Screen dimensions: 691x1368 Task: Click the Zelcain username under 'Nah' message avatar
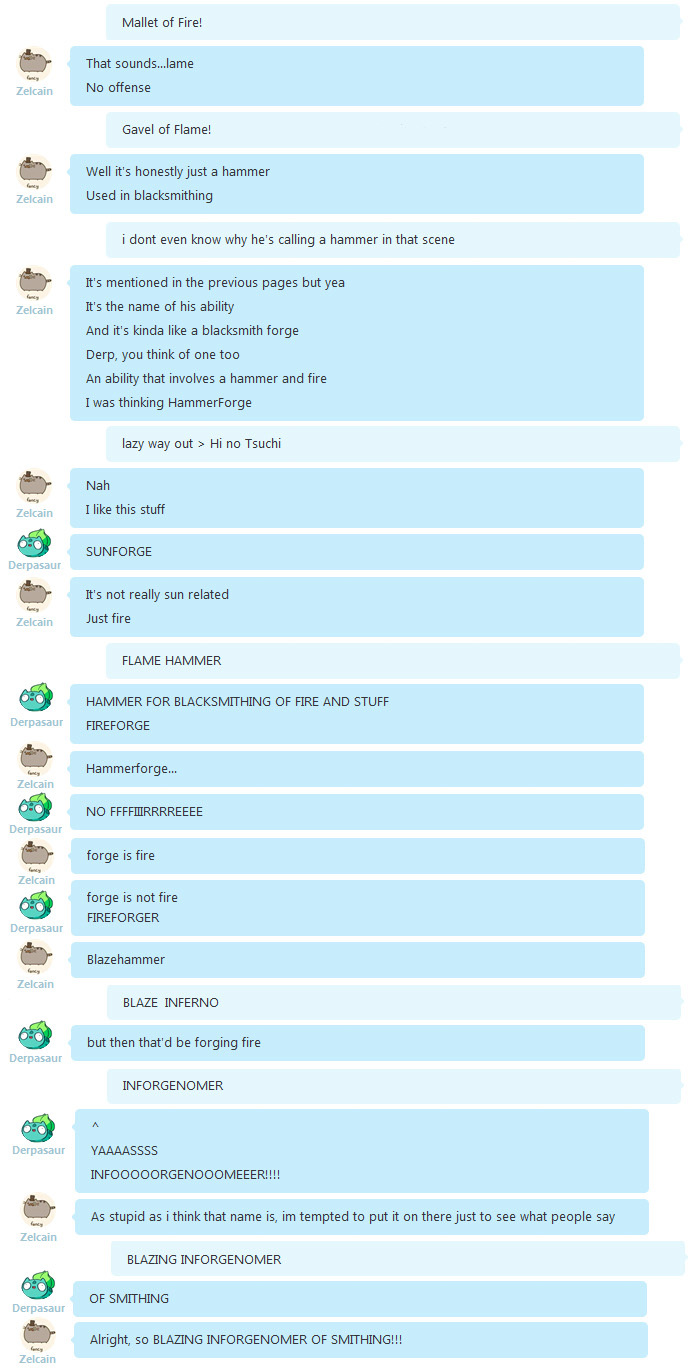pos(35,513)
